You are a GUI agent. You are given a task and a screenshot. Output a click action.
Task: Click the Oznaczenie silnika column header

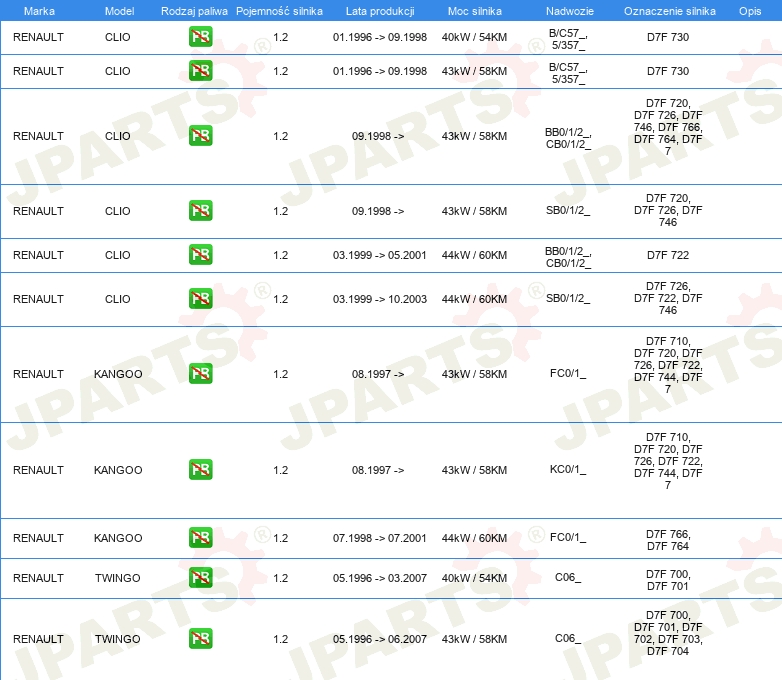coord(669,11)
